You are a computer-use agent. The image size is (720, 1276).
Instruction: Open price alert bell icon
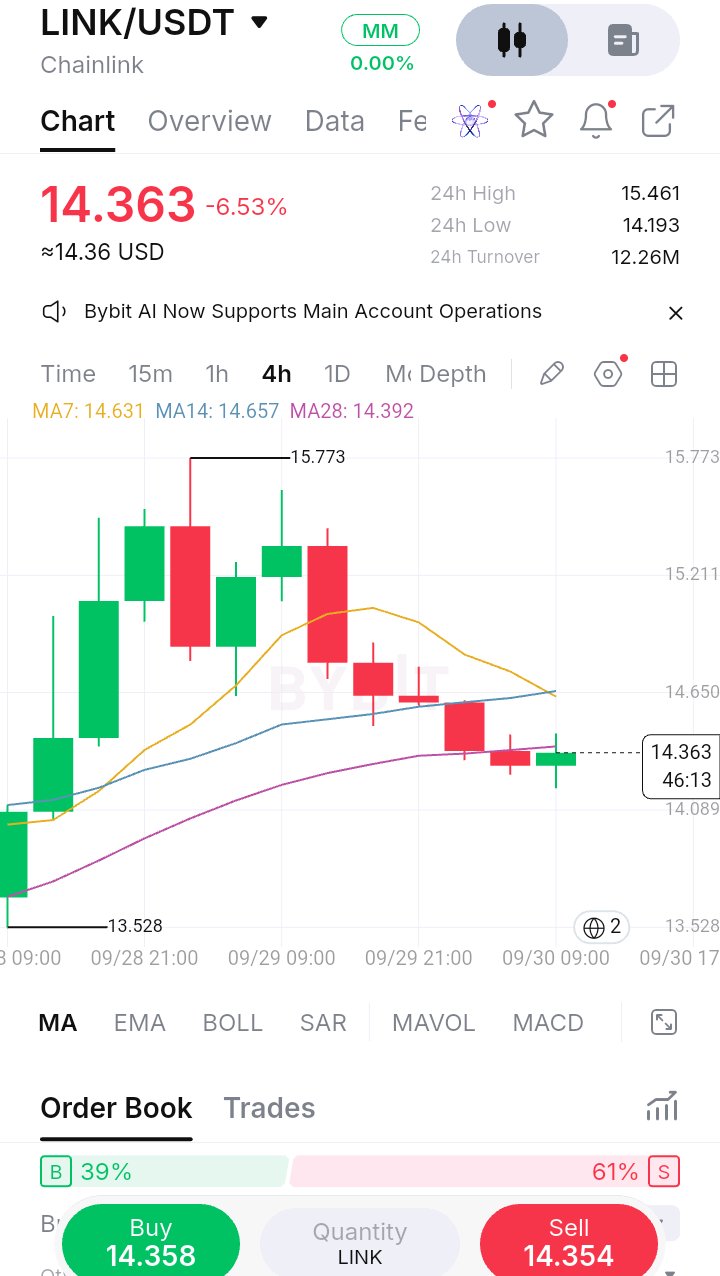click(597, 120)
